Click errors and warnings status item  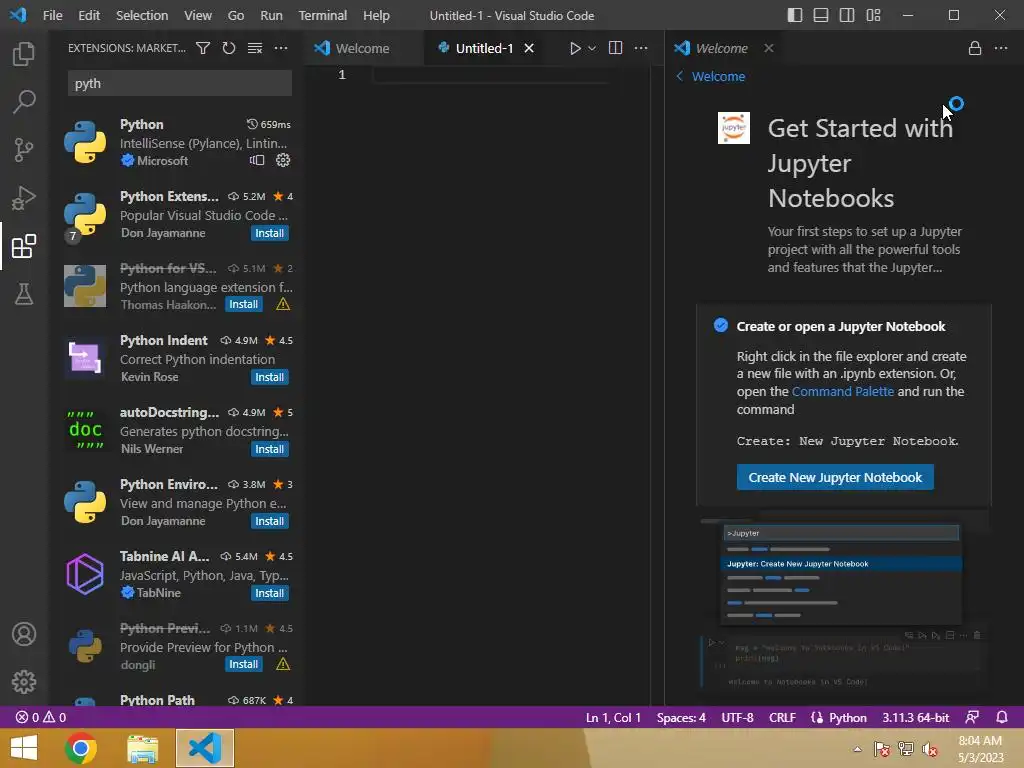point(40,717)
